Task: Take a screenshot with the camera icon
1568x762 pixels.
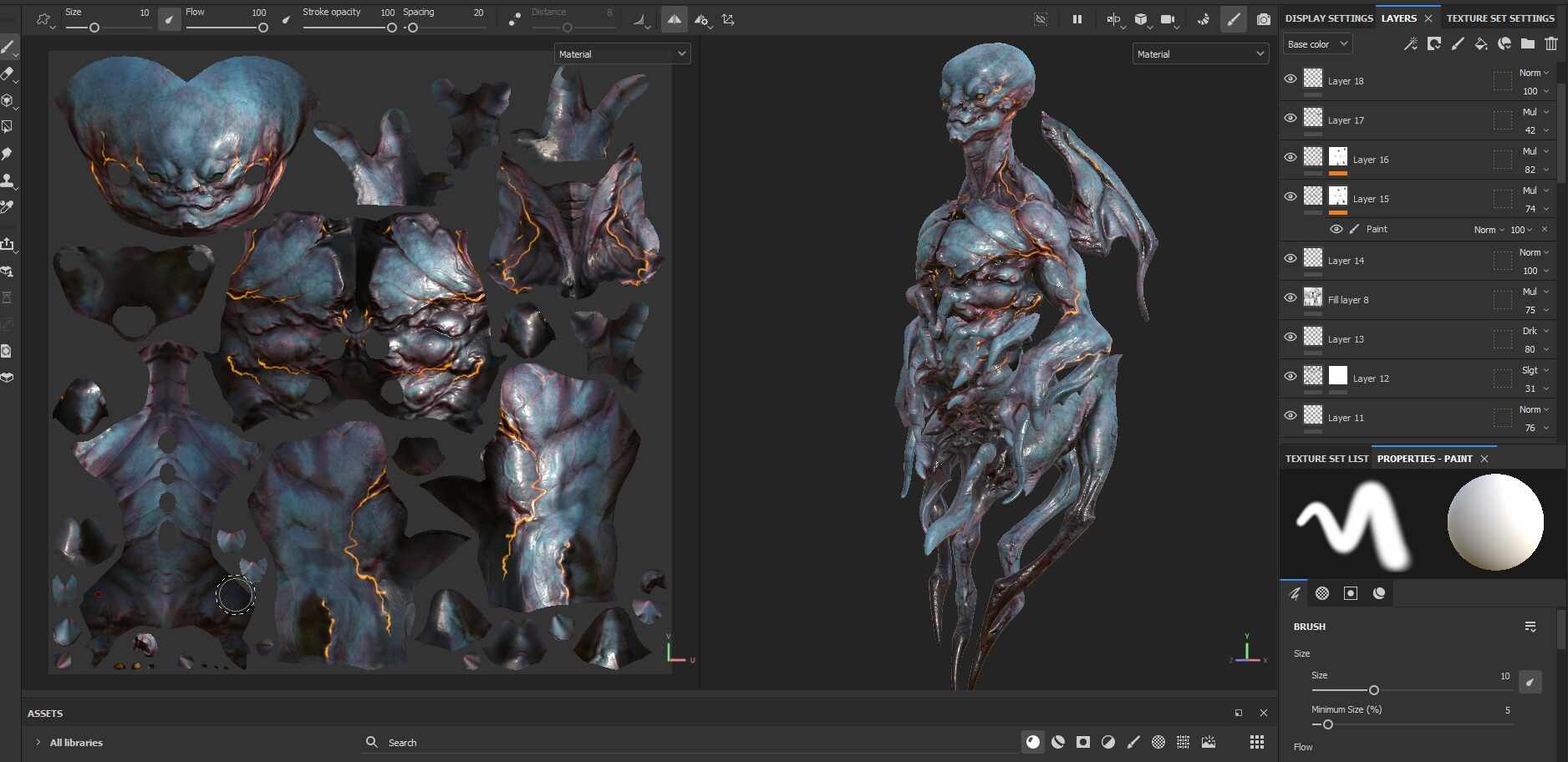Action: click(x=1263, y=19)
